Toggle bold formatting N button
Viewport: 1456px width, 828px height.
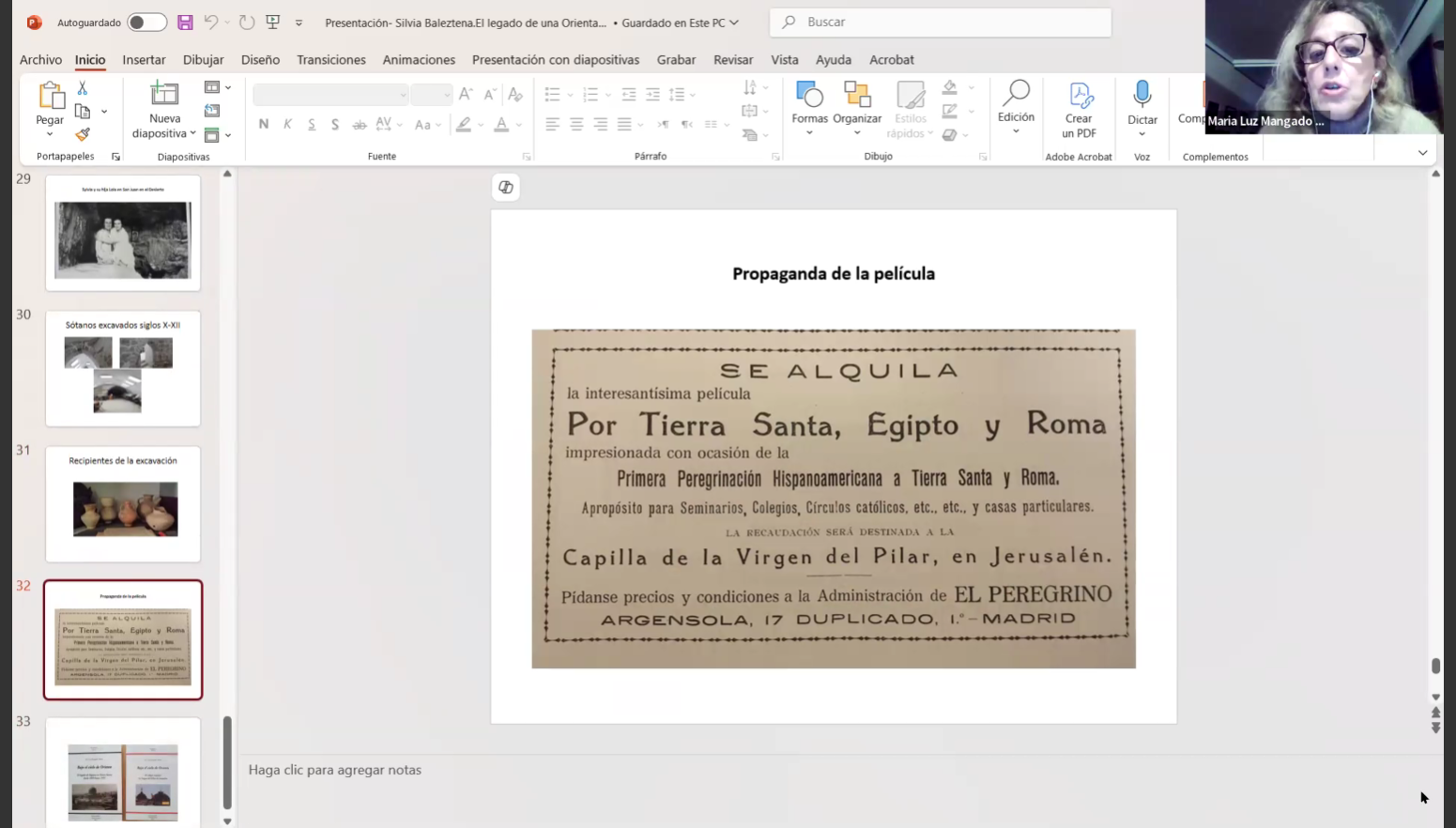(x=264, y=124)
